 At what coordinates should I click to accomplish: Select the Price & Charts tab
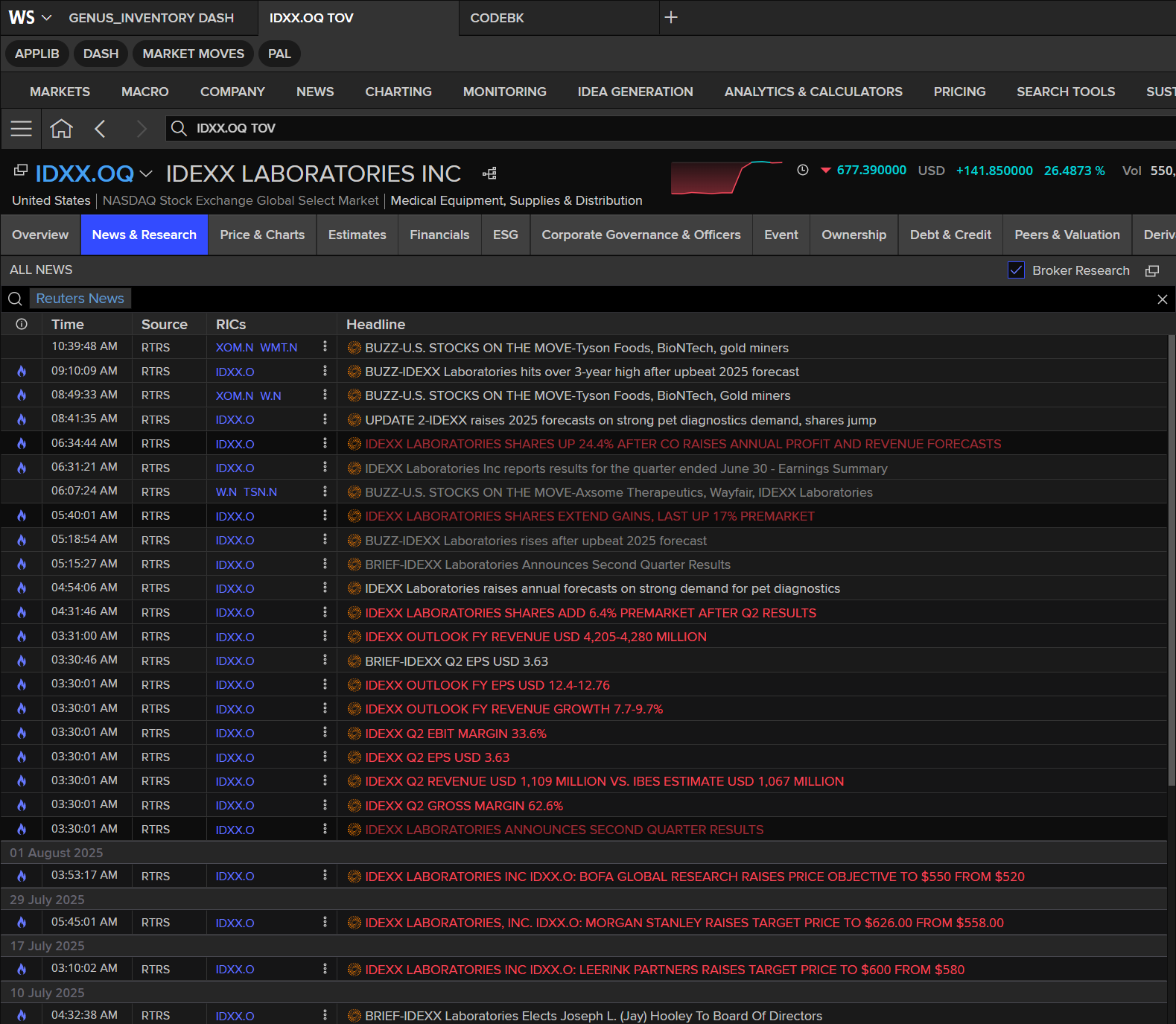pyautogui.click(x=262, y=235)
